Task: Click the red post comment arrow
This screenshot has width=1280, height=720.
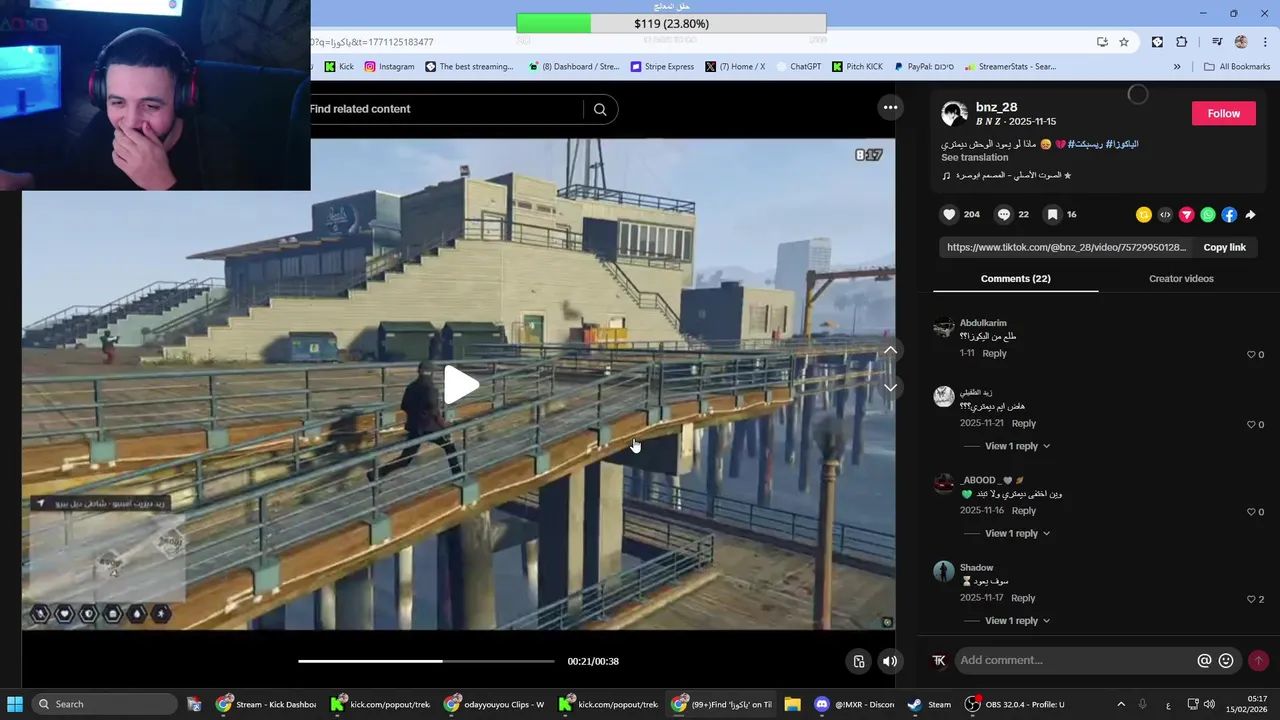Action: pos(1258,660)
